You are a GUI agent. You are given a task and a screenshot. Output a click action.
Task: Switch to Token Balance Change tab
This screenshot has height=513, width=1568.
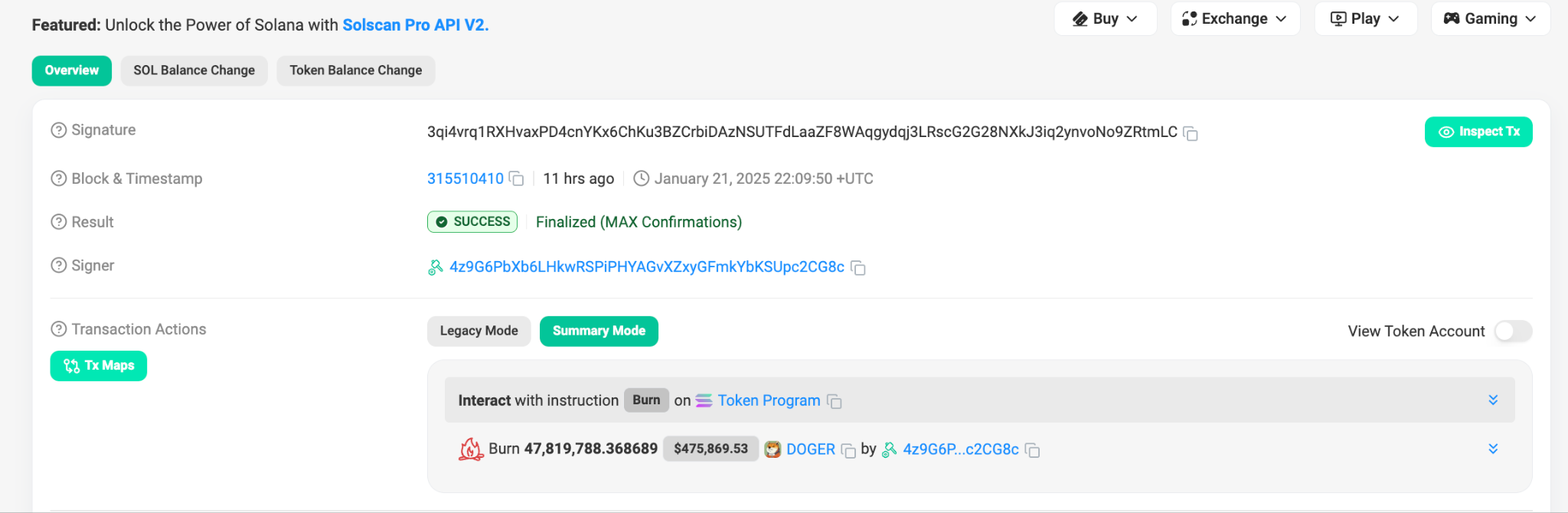[x=355, y=70]
